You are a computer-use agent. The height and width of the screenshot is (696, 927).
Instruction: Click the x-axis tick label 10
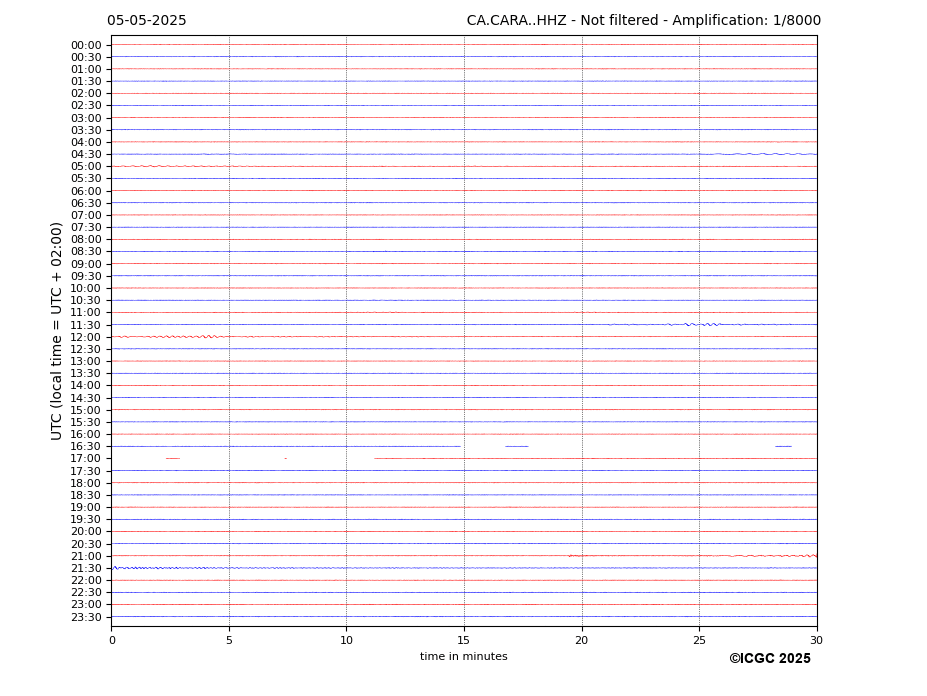346,640
